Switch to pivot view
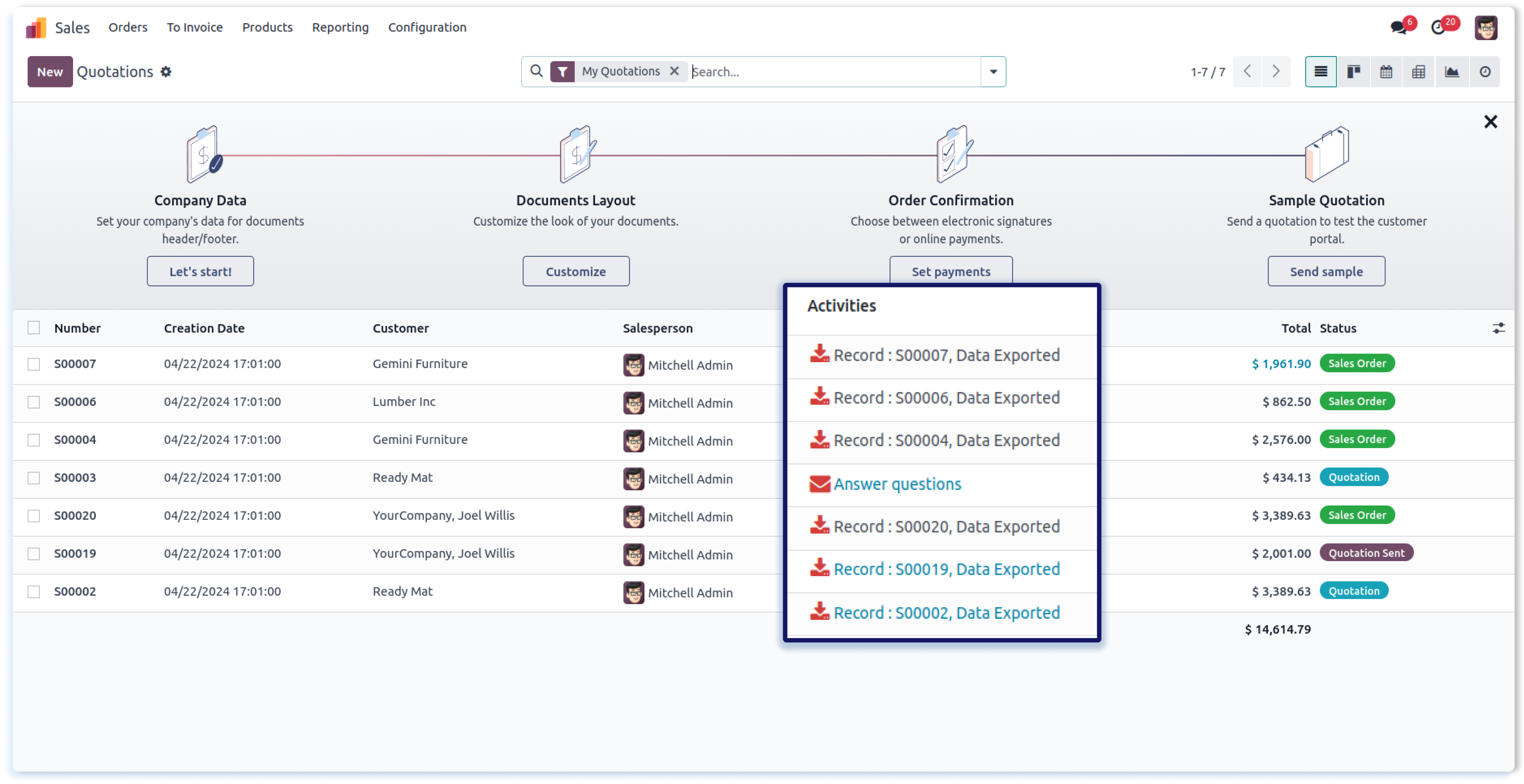 (1419, 72)
